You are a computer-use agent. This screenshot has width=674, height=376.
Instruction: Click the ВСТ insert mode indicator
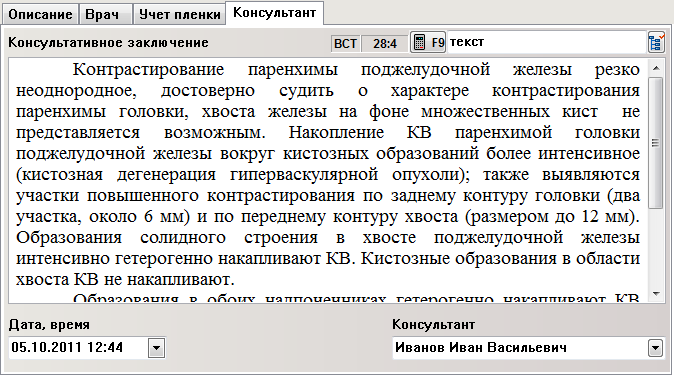(x=345, y=43)
